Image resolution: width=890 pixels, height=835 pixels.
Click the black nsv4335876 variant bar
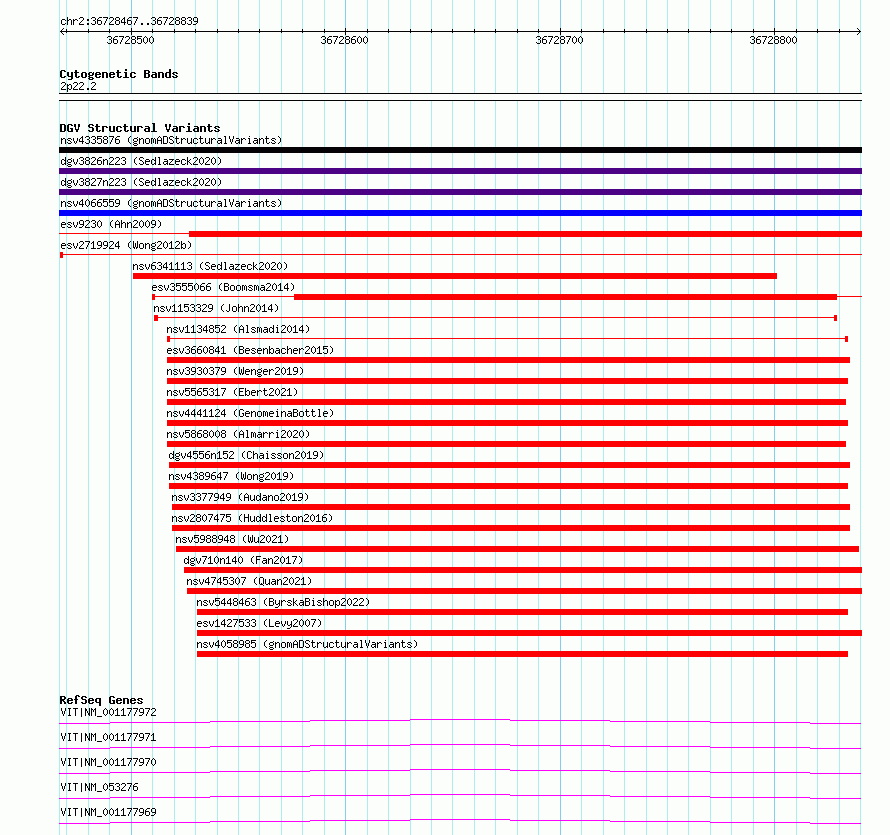460,150
